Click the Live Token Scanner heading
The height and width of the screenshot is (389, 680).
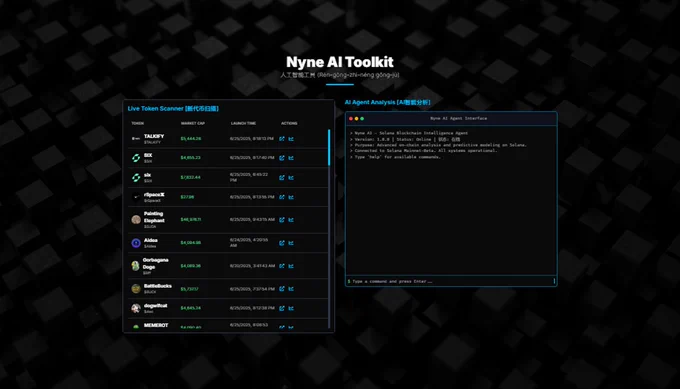coord(173,108)
